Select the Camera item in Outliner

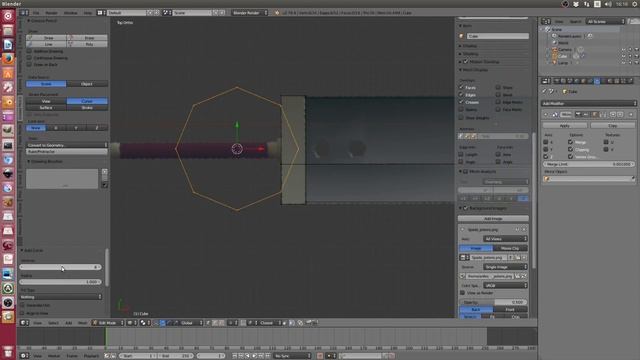(x=565, y=50)
